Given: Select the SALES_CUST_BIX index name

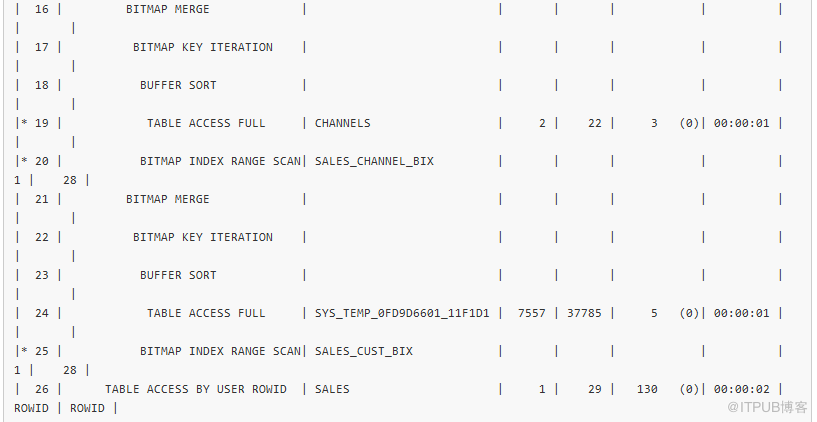Looking at the screenshot, I should (364, 351).
